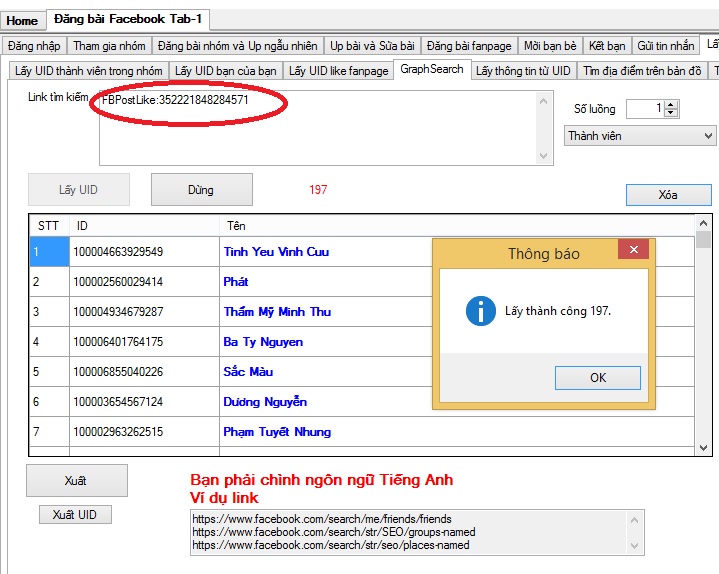Close the Thông báo dialog

(633, 249)
